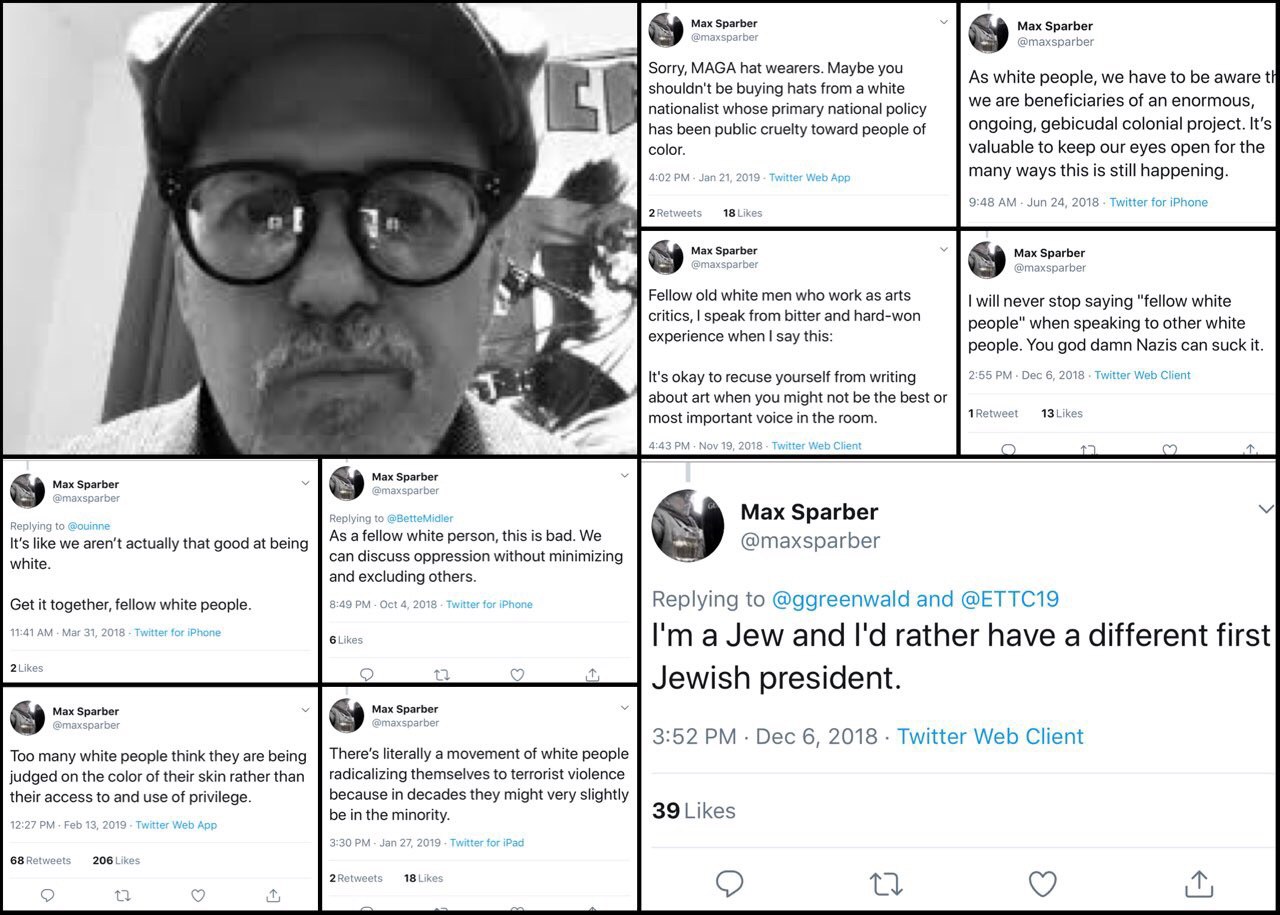Image resolution: width=1280 pixels, height=915 pixels.
Task: View the 206 Likes list on the privilege tweet
Action: coord(116,860)
